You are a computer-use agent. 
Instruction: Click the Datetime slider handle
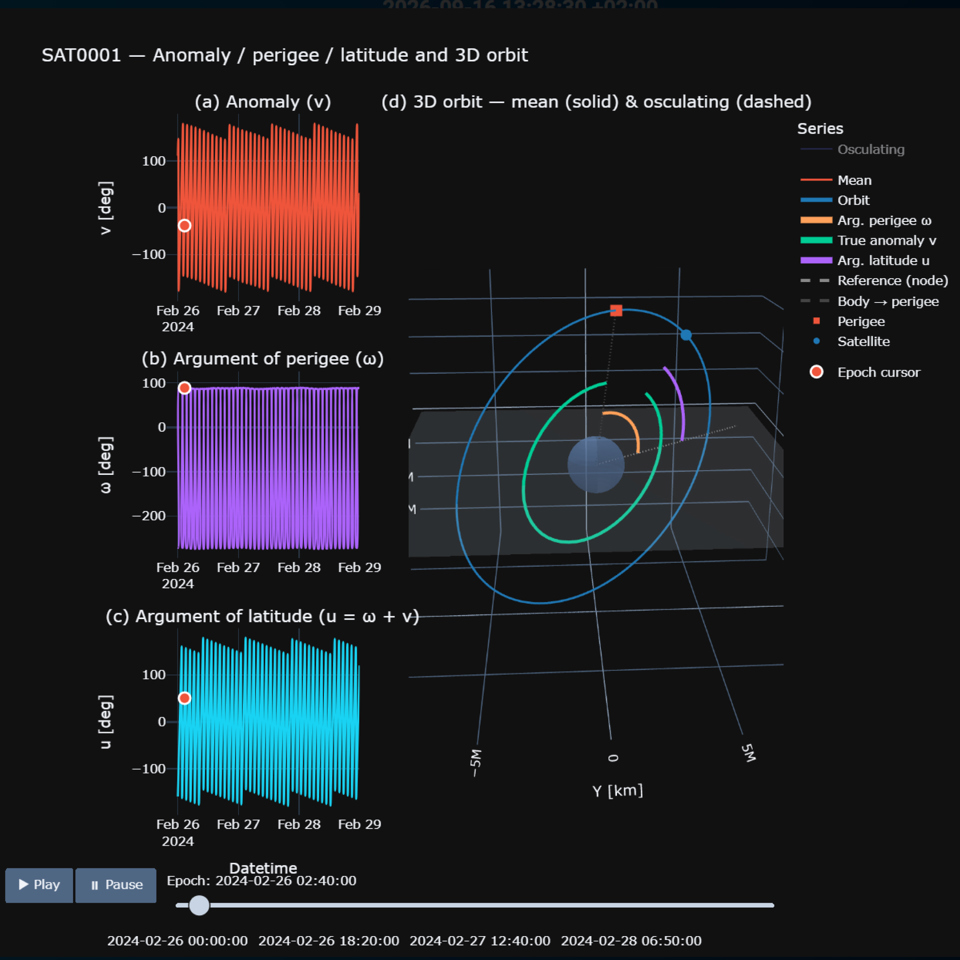tap(199, 905)
